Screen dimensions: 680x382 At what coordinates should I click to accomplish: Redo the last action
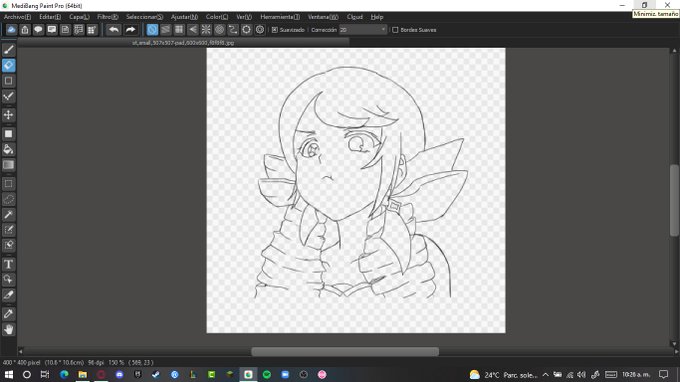[131, 29]
